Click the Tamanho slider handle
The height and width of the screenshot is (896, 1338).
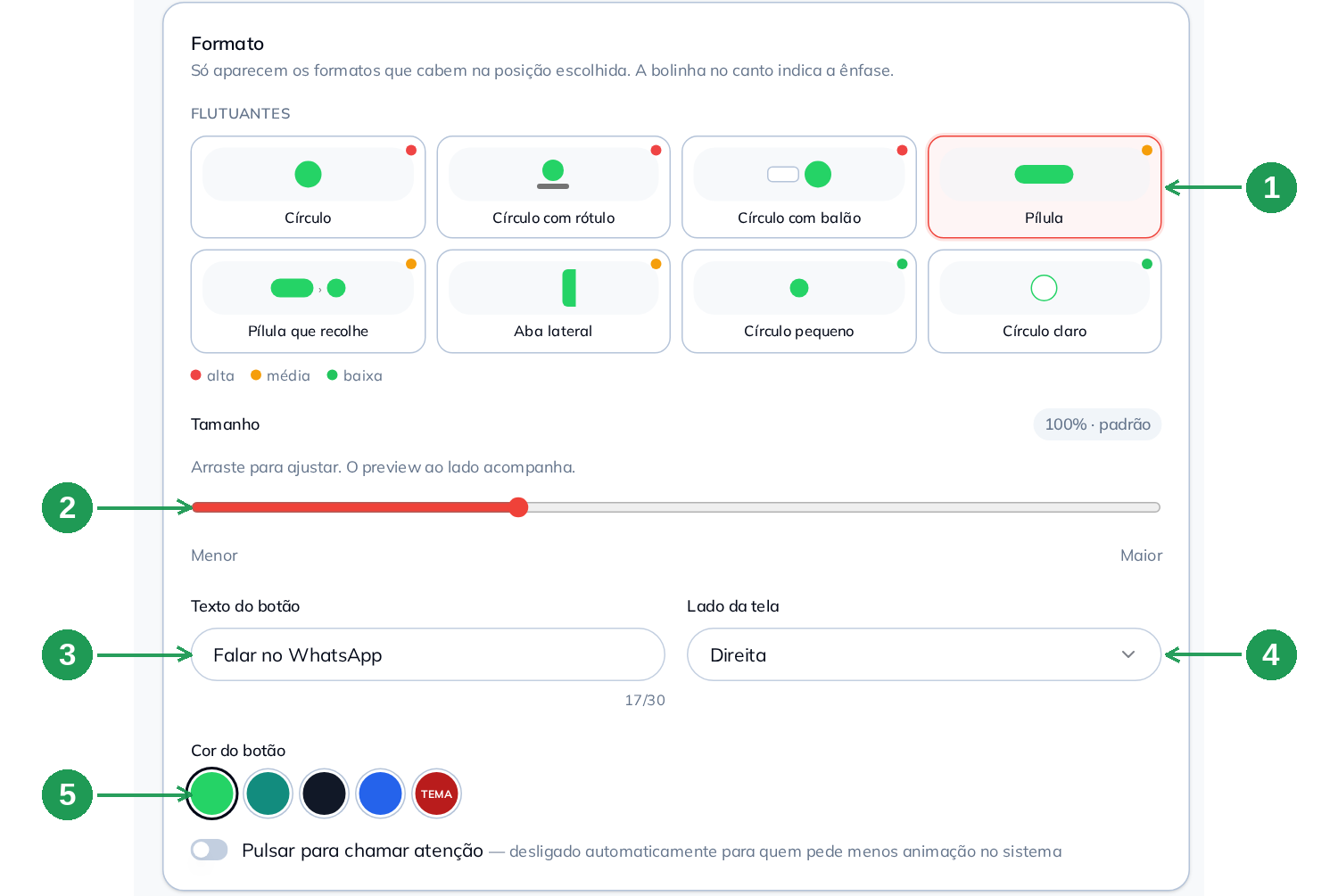coord(518,507)
